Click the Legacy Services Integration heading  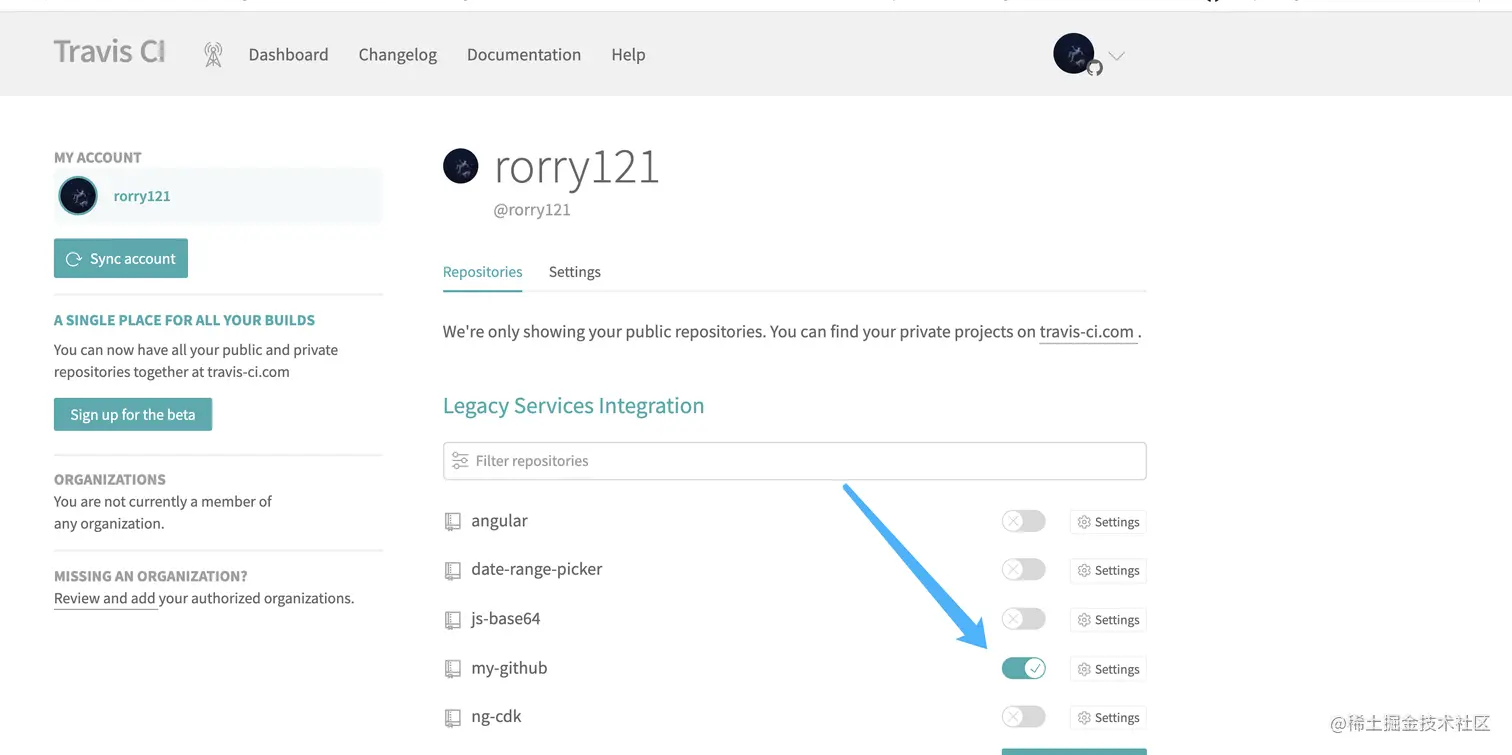coord(573,406)
